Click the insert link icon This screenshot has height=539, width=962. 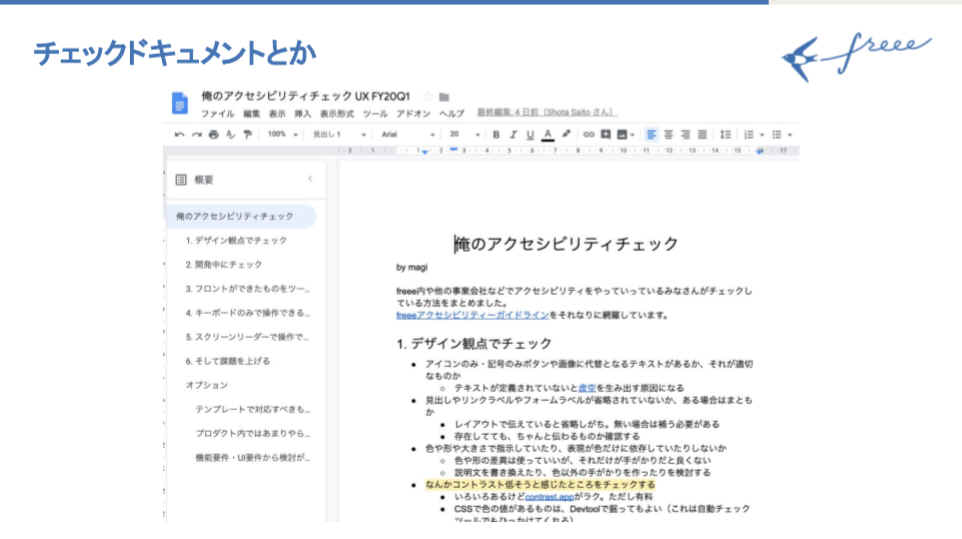pos(589,134)
